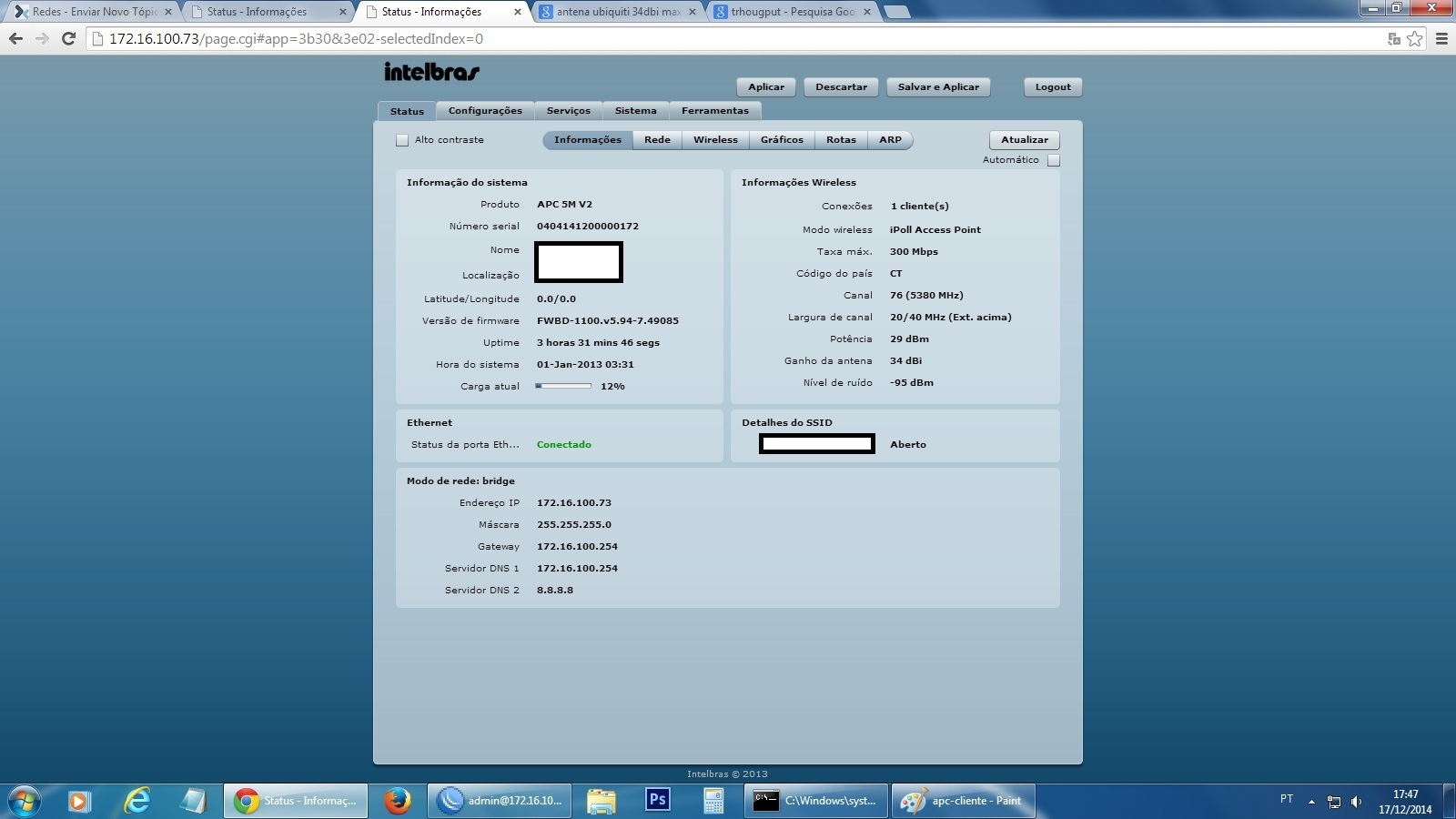Switch to apc-cliente Paint window
Viewport: 1456px width, 819px height.
point(963,801)
